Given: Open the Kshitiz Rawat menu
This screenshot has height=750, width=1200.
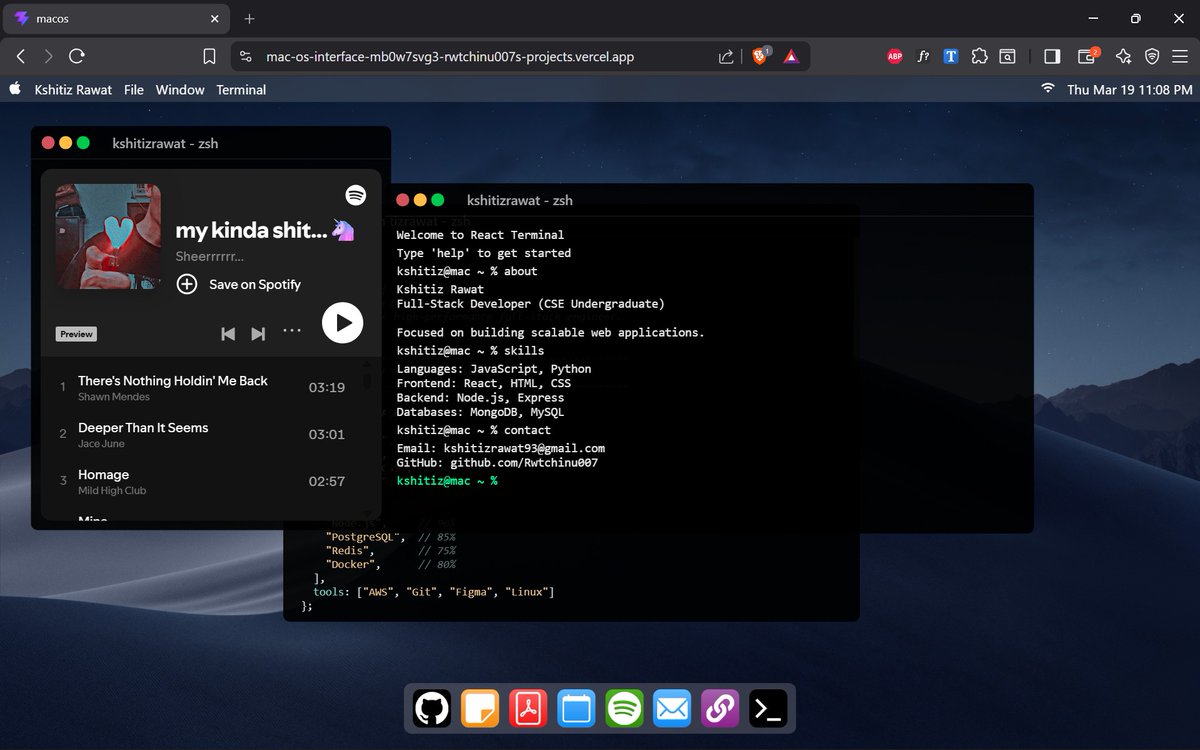Looking at the screenshot, I should click(x=74, y=89).
